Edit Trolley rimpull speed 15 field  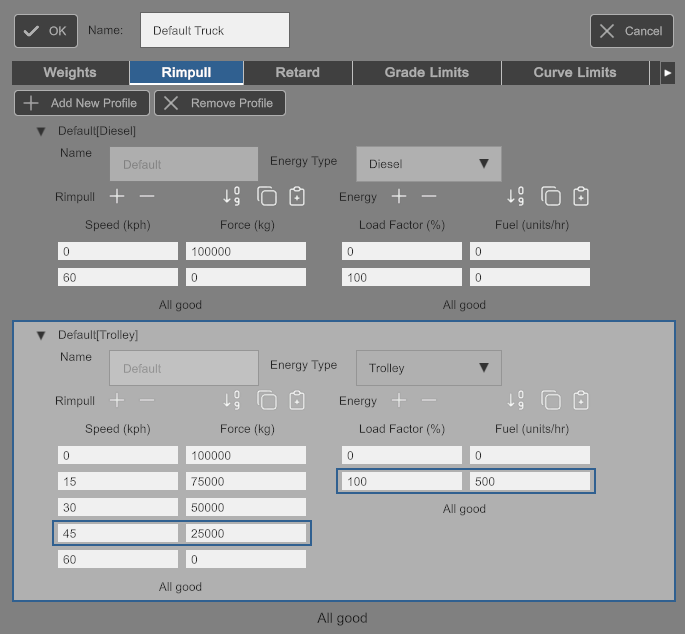click(118, 481)
